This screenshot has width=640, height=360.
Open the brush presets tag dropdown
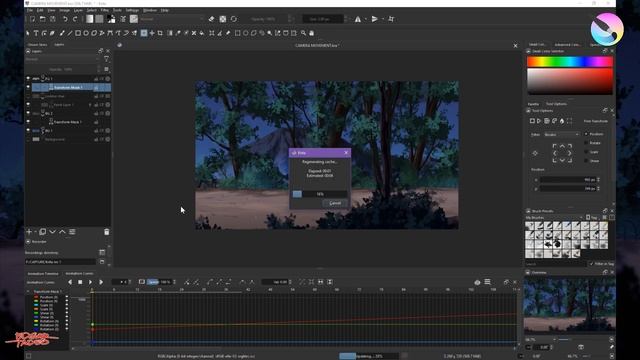[554, 218]
